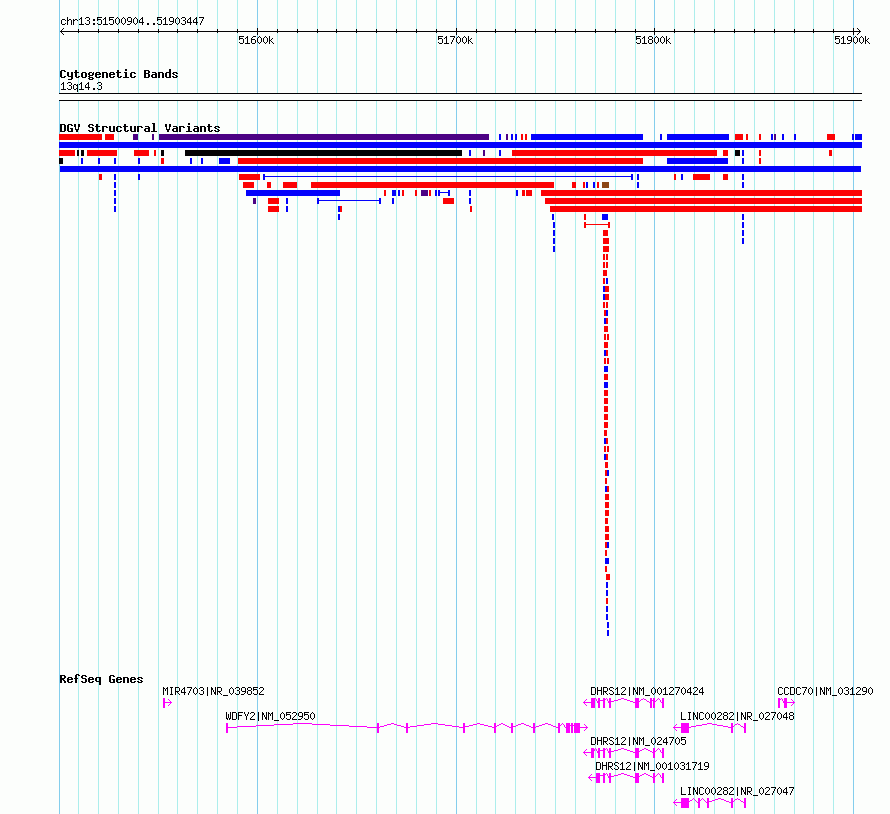The image size is (890, 814).
Task: Open the LINC00282|NR_027047 transcript label
Action: click(x=737, y=791)
